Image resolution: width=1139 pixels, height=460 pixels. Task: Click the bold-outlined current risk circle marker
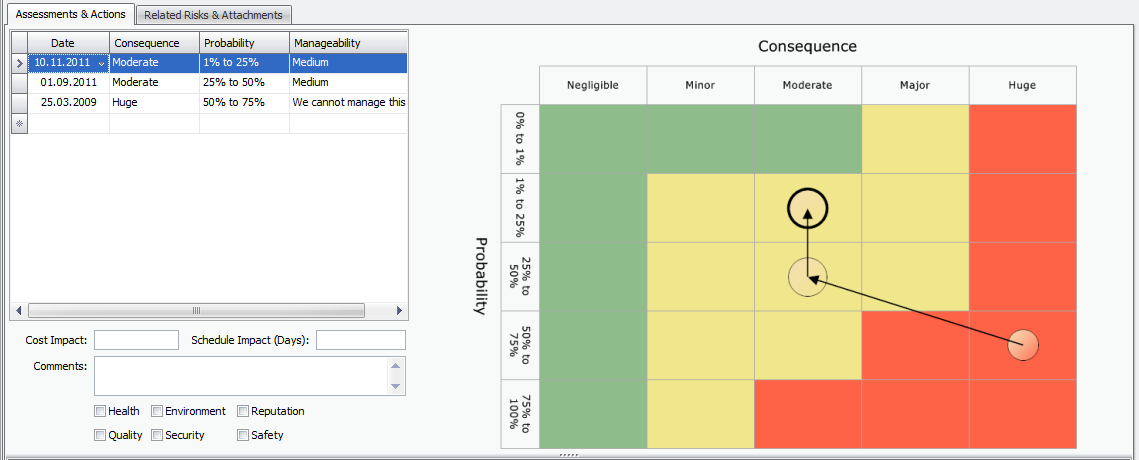click(x=808, y=209)
